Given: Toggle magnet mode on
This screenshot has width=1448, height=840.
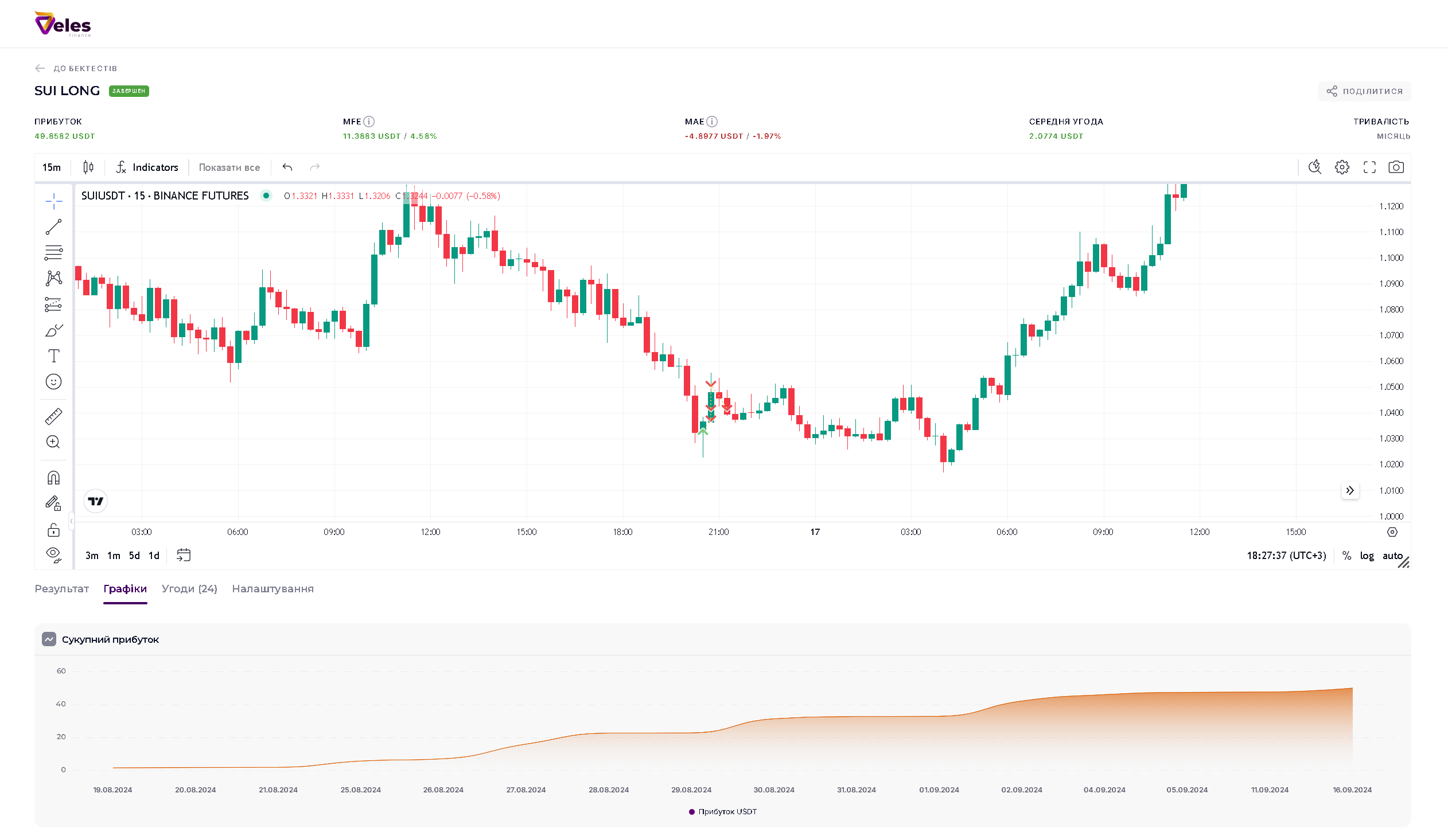Looking at the screenshot, I should point(53,478).
